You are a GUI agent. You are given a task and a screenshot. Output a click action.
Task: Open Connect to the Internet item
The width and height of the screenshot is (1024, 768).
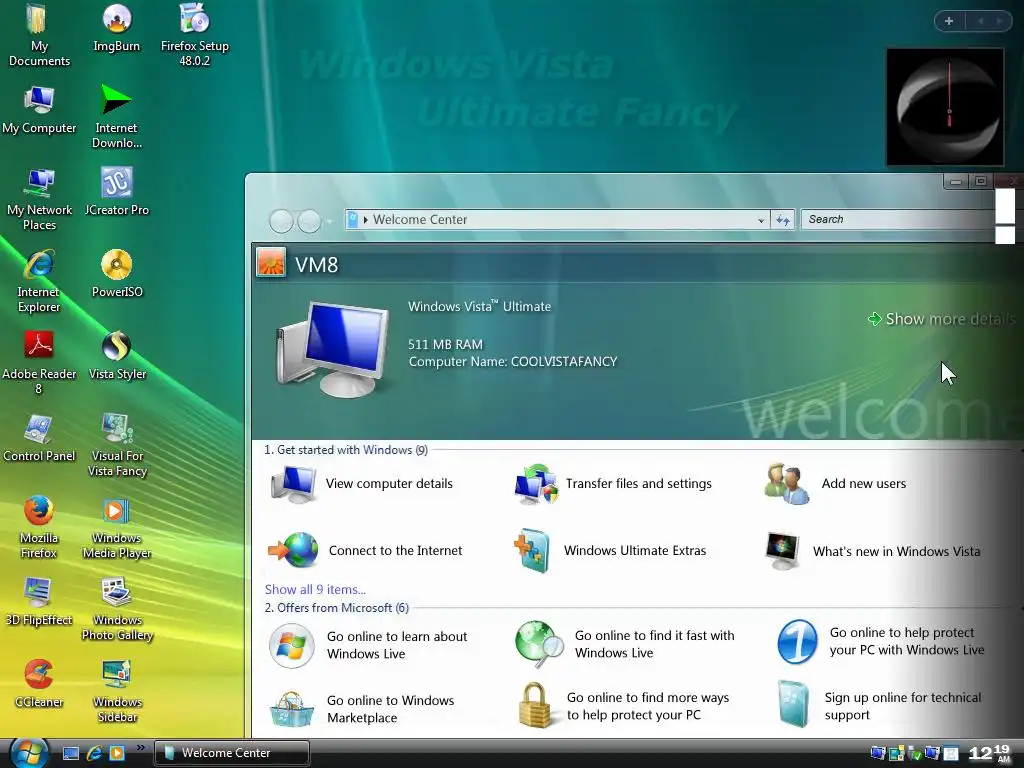coord(365,551)
